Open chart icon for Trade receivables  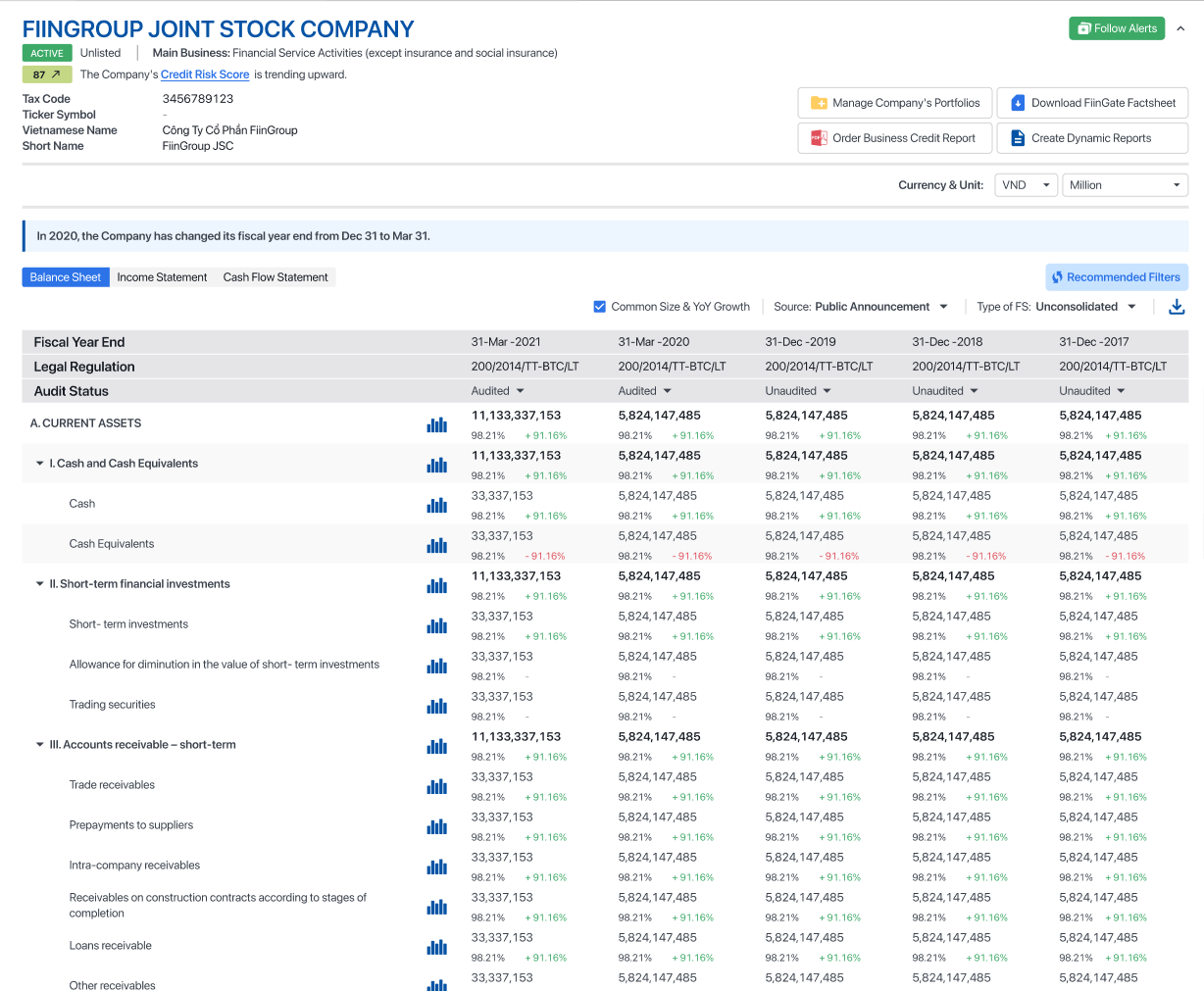(436, 786)
